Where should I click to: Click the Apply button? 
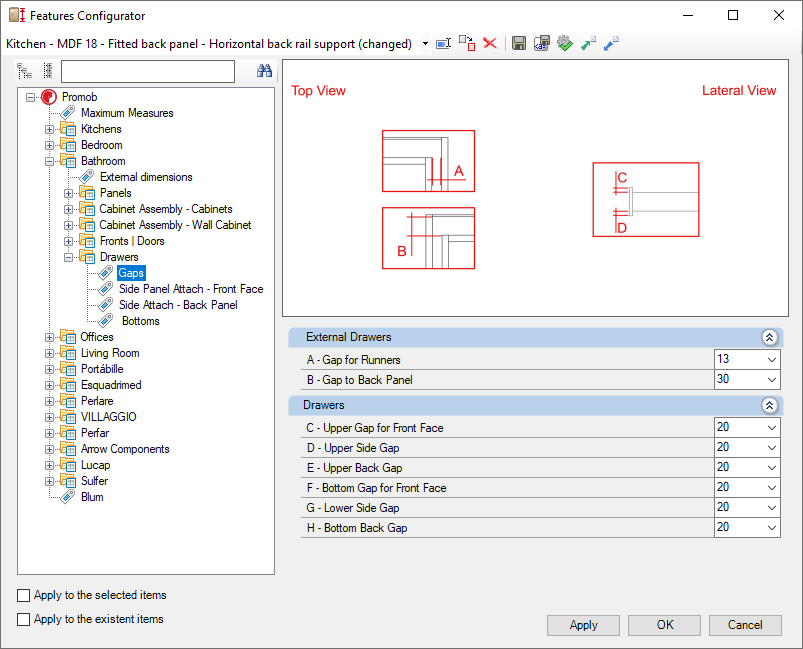click(x=583, y=625)
